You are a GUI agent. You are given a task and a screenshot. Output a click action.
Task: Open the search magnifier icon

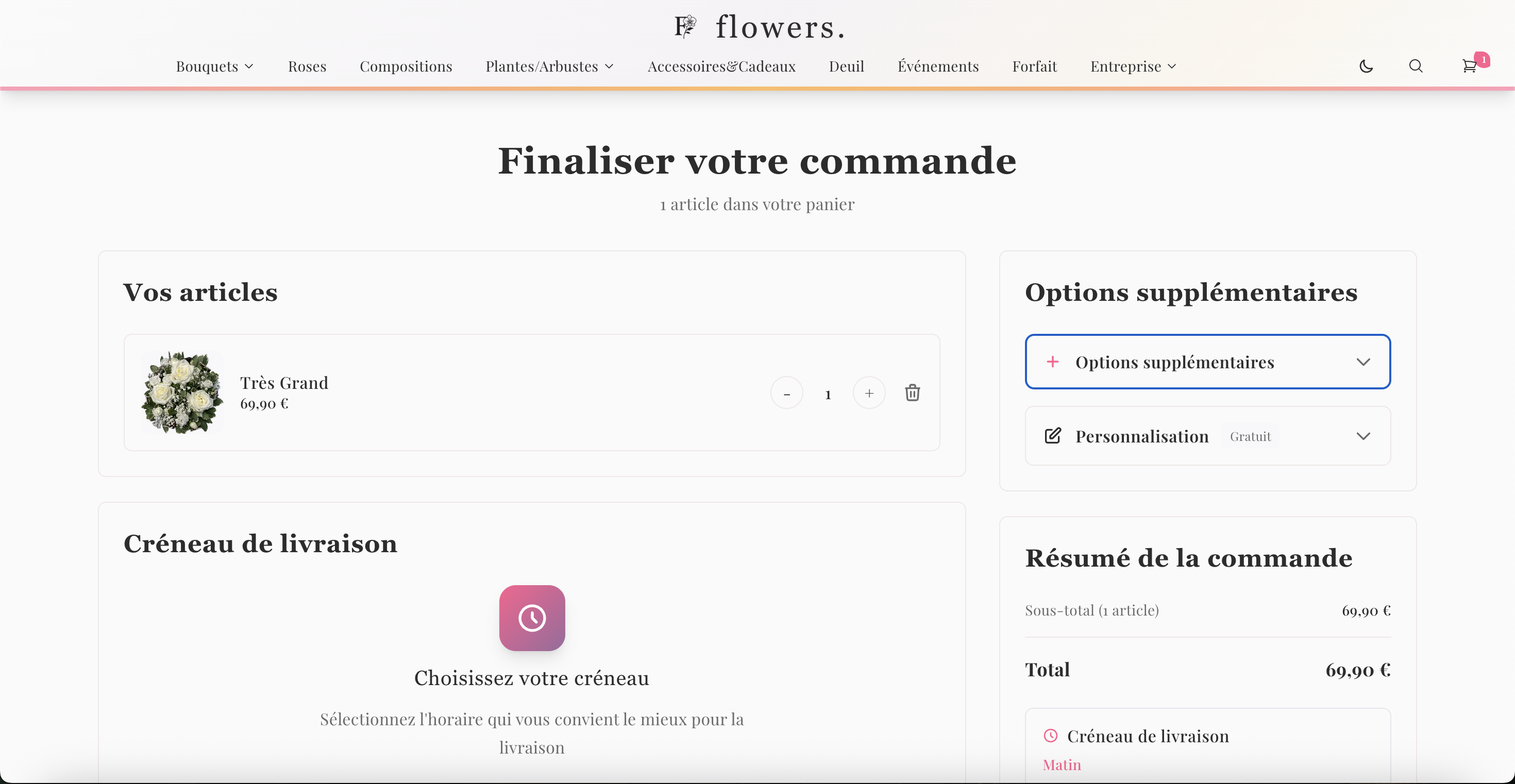point(1416,66)
